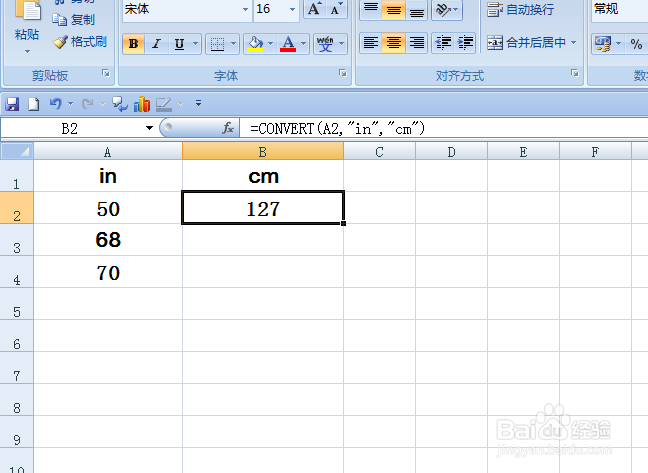Apply yellow fill color bucket

(255, 44)
